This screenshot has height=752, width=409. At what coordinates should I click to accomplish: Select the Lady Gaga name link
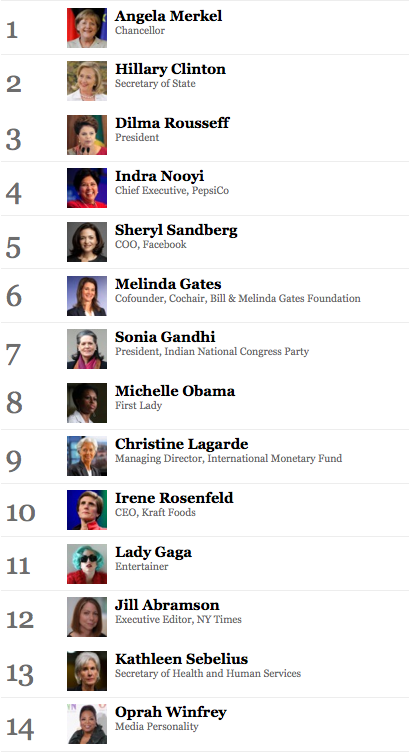point(153,552)
